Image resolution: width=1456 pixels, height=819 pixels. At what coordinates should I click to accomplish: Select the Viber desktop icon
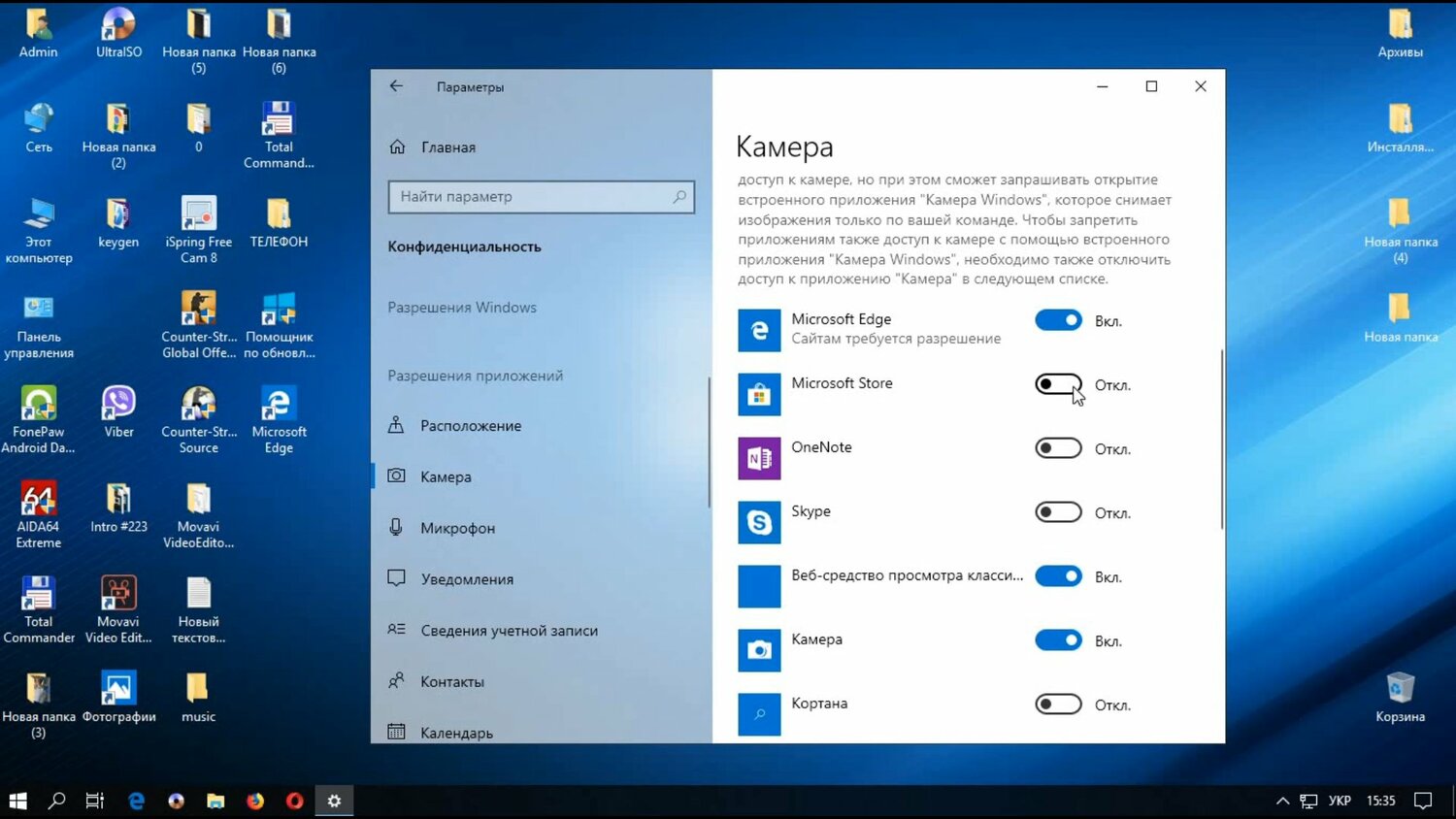pyautogui.click(x=118, y=411)
